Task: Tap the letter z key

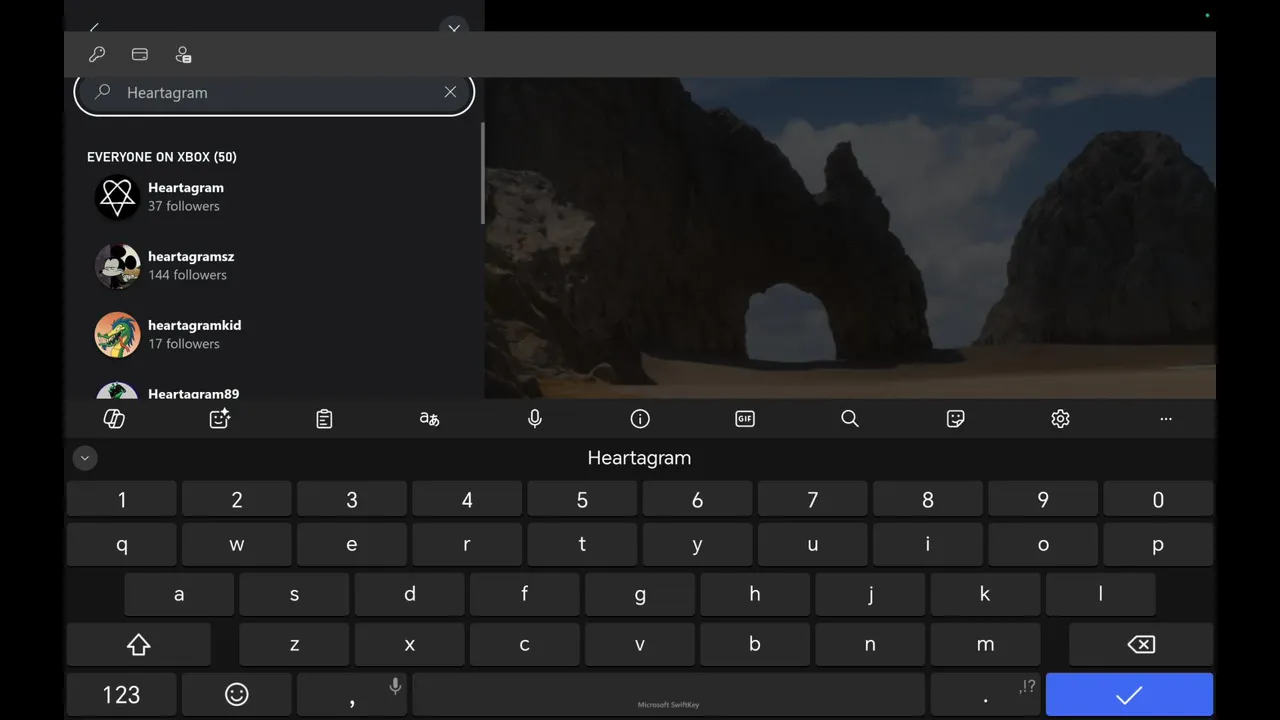Action: coord(294,645)
